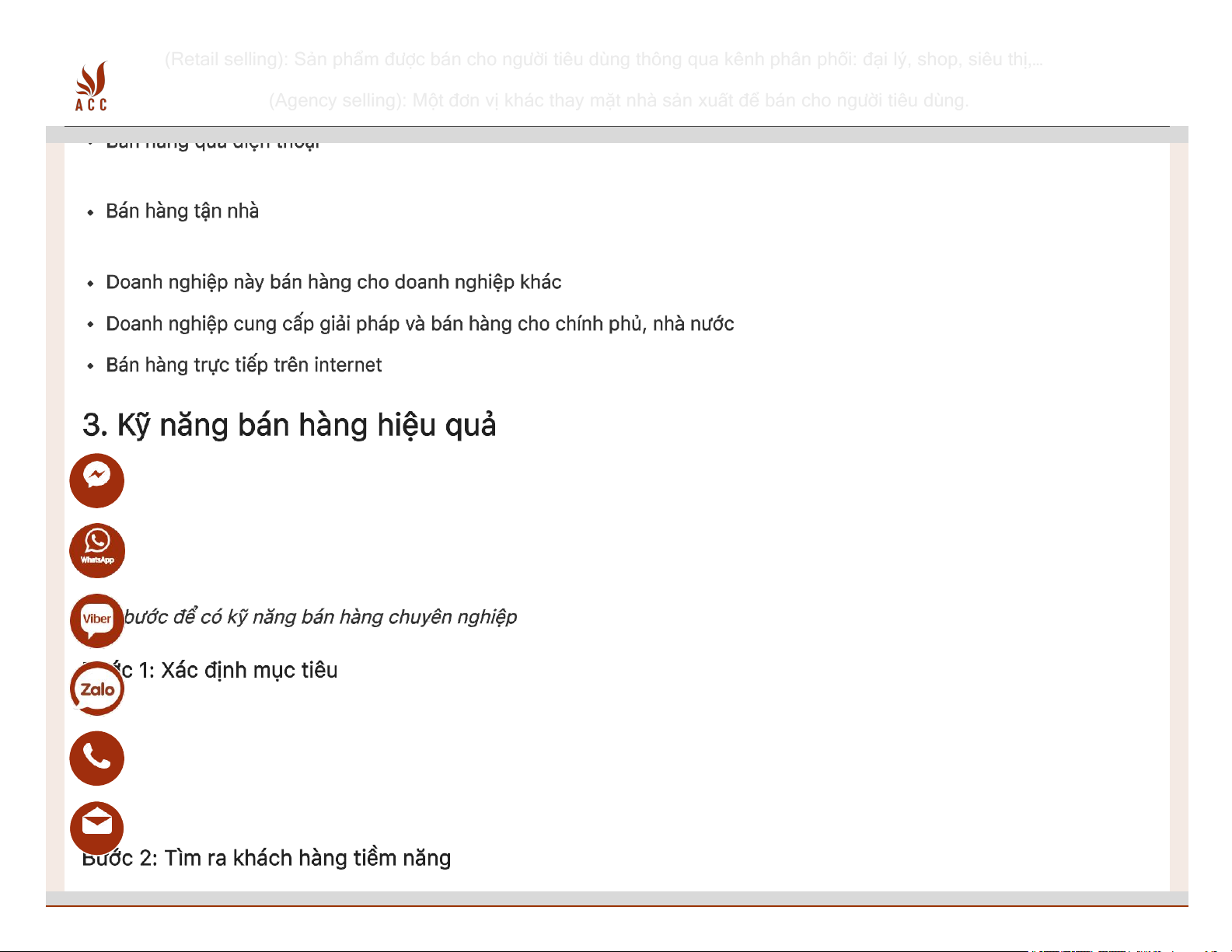Click the gray bar below the header

(616, 134)
